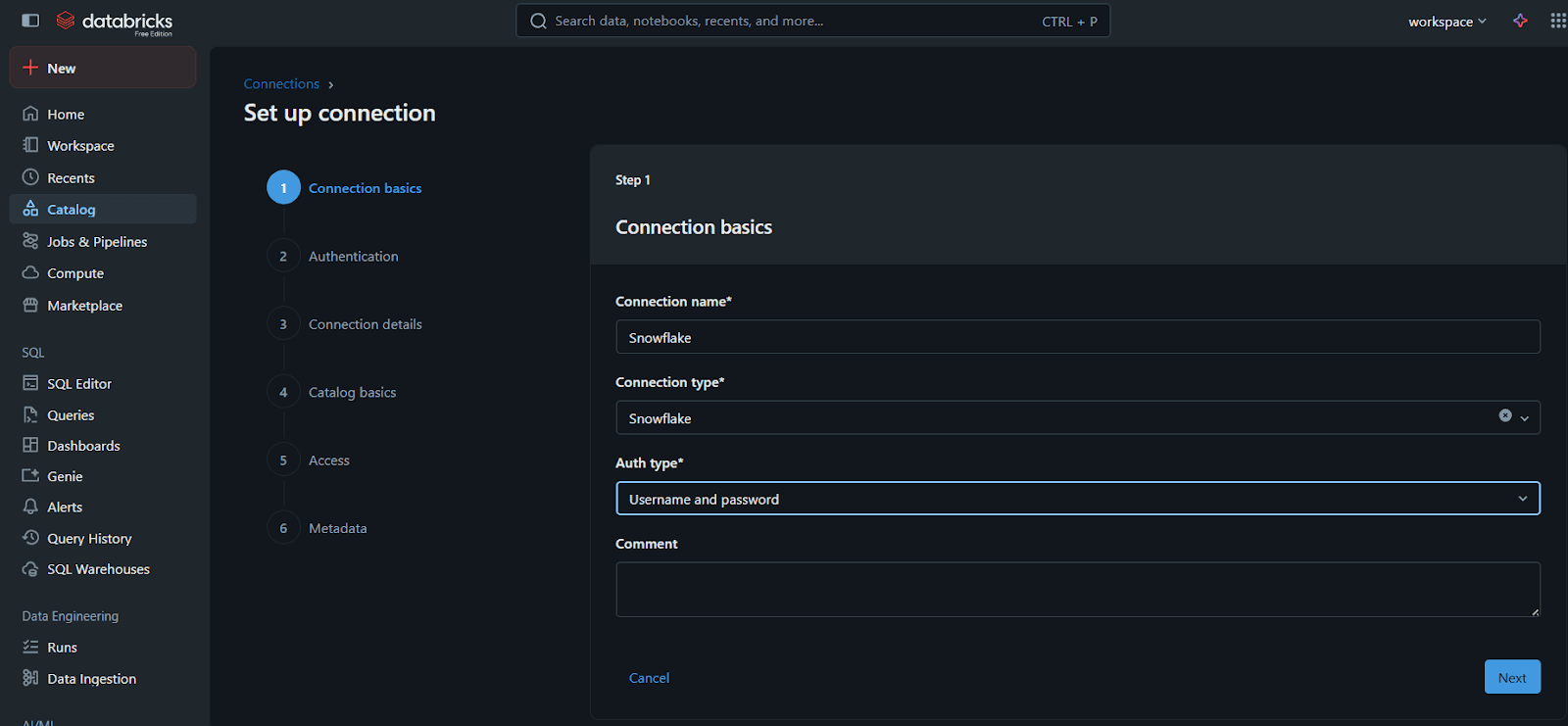1568x726 pixels.
Task: Click the Marketplace store icon
Action: 30,305
